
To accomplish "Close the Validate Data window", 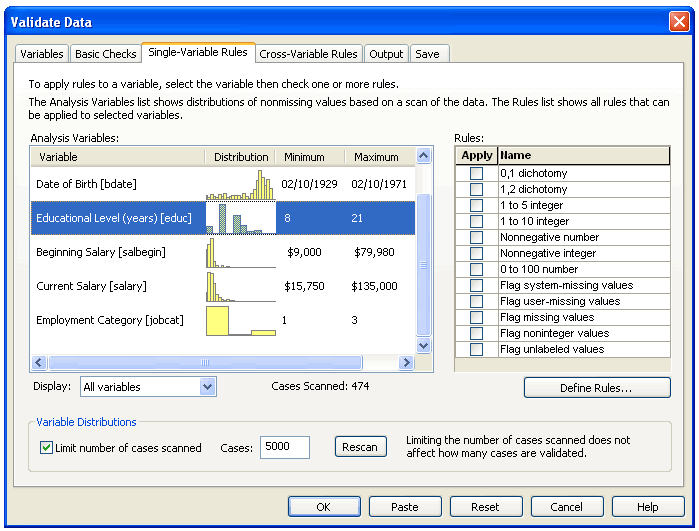I will pos(679,21).
